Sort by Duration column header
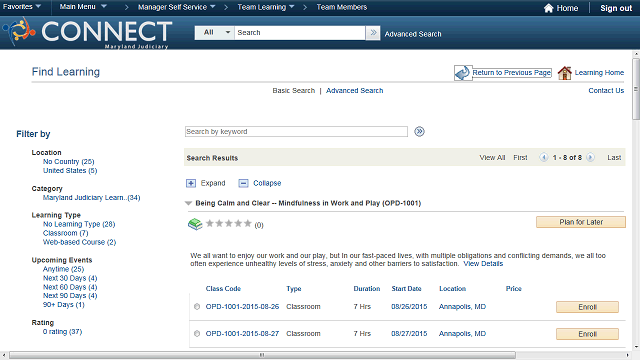Image resolution: width=640 pixels, height=360 pixels. click(367, 289)
